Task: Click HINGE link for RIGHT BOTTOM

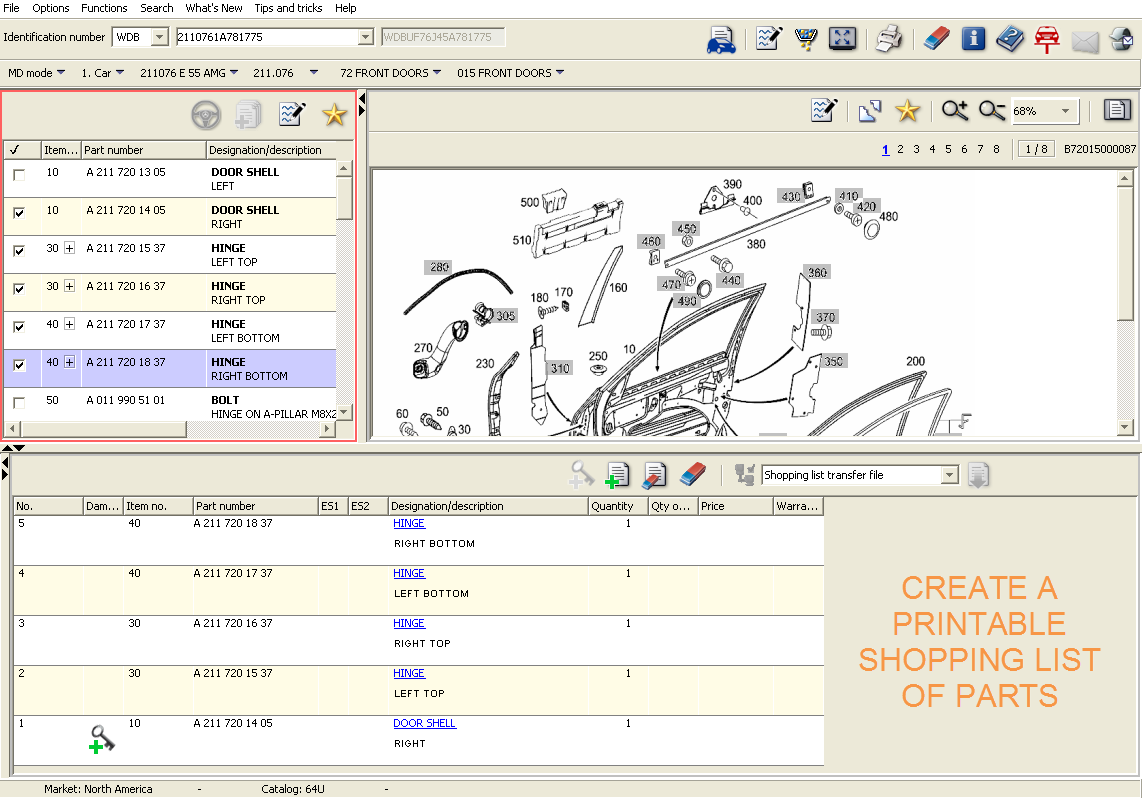Action: tap(409, 524)
